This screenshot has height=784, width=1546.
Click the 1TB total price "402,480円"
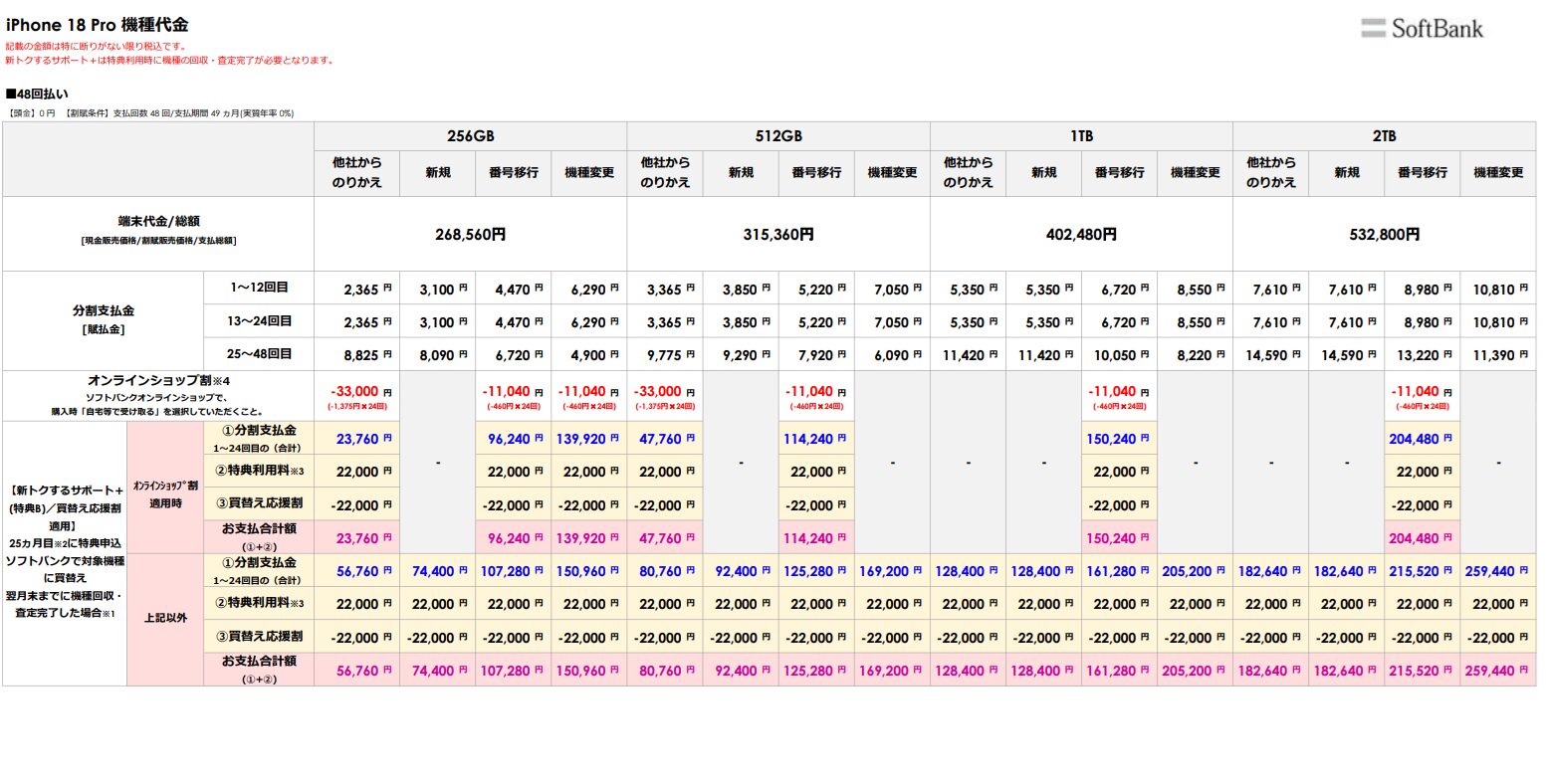coord(1081,235)
